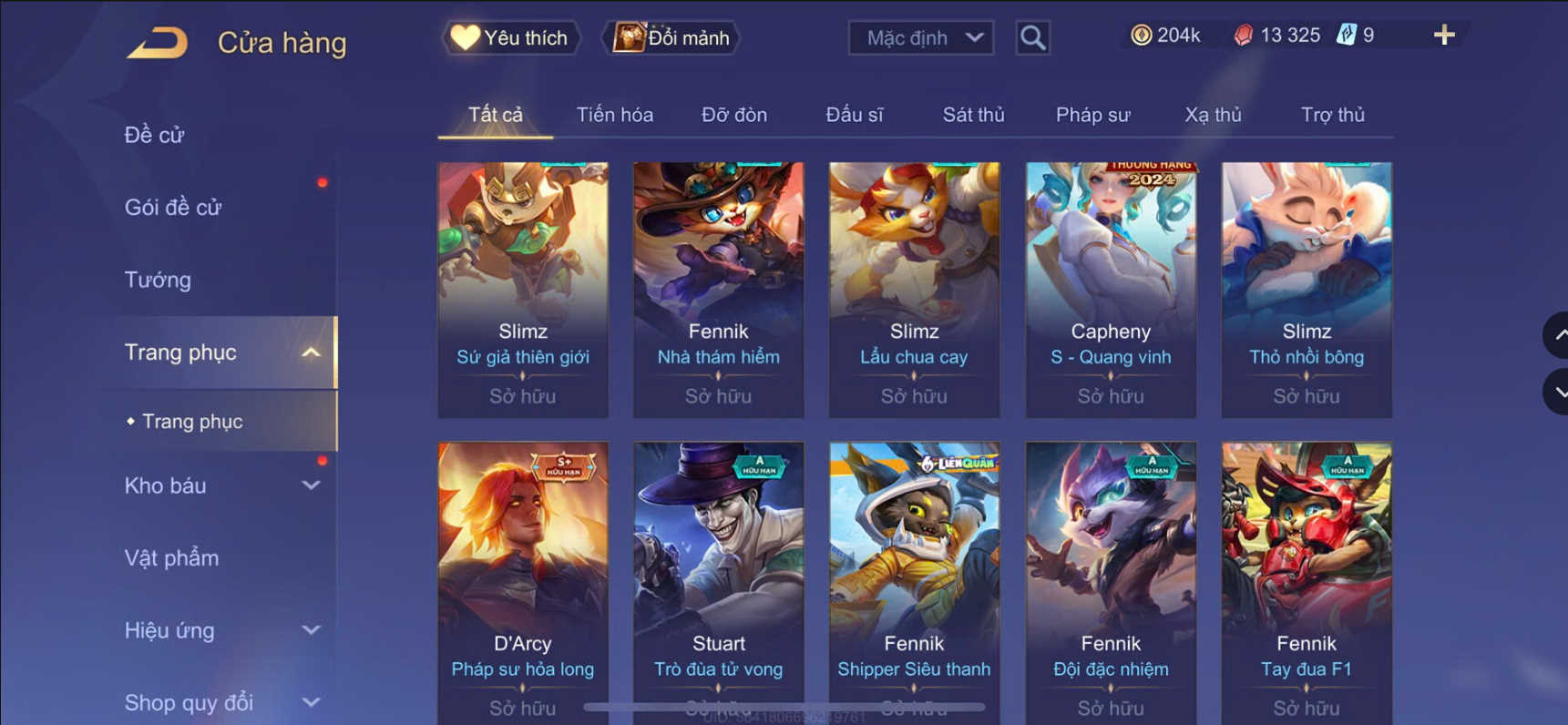Switch to the Sát thủ tab
This screenshot has height=725, width=1568.
(973, 115)
